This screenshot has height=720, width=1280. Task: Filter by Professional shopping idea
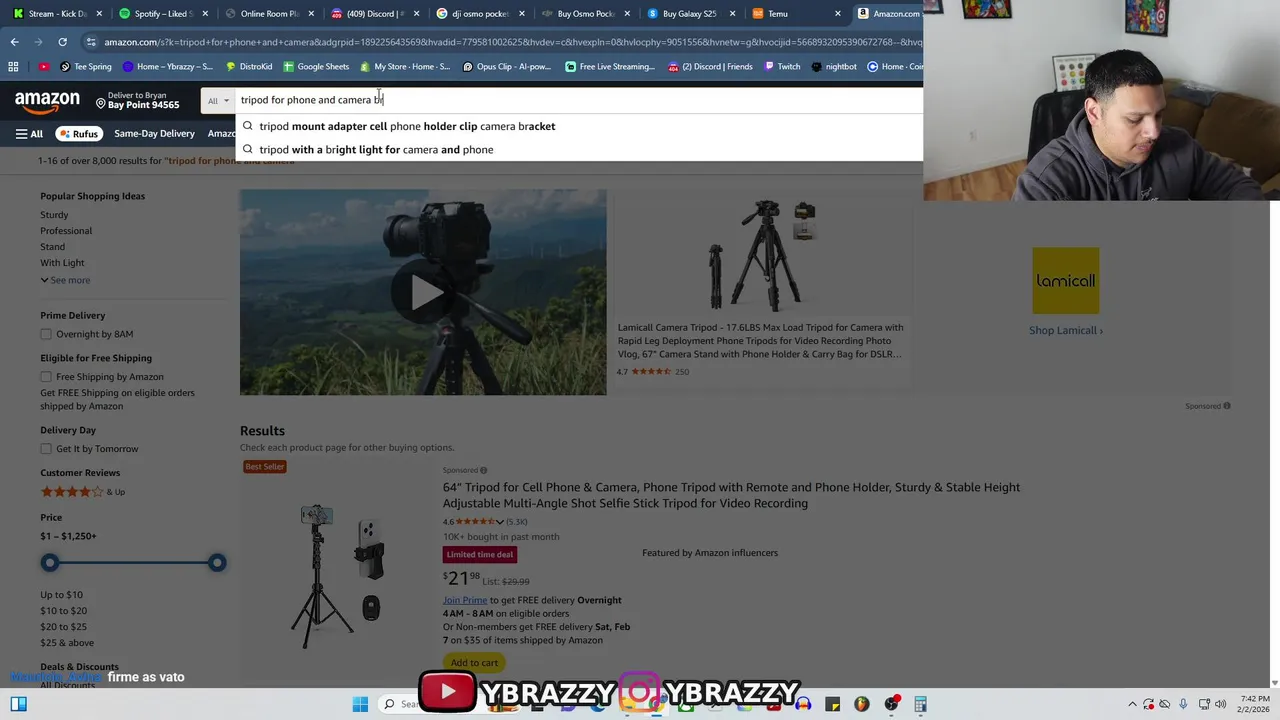(66, 230)
